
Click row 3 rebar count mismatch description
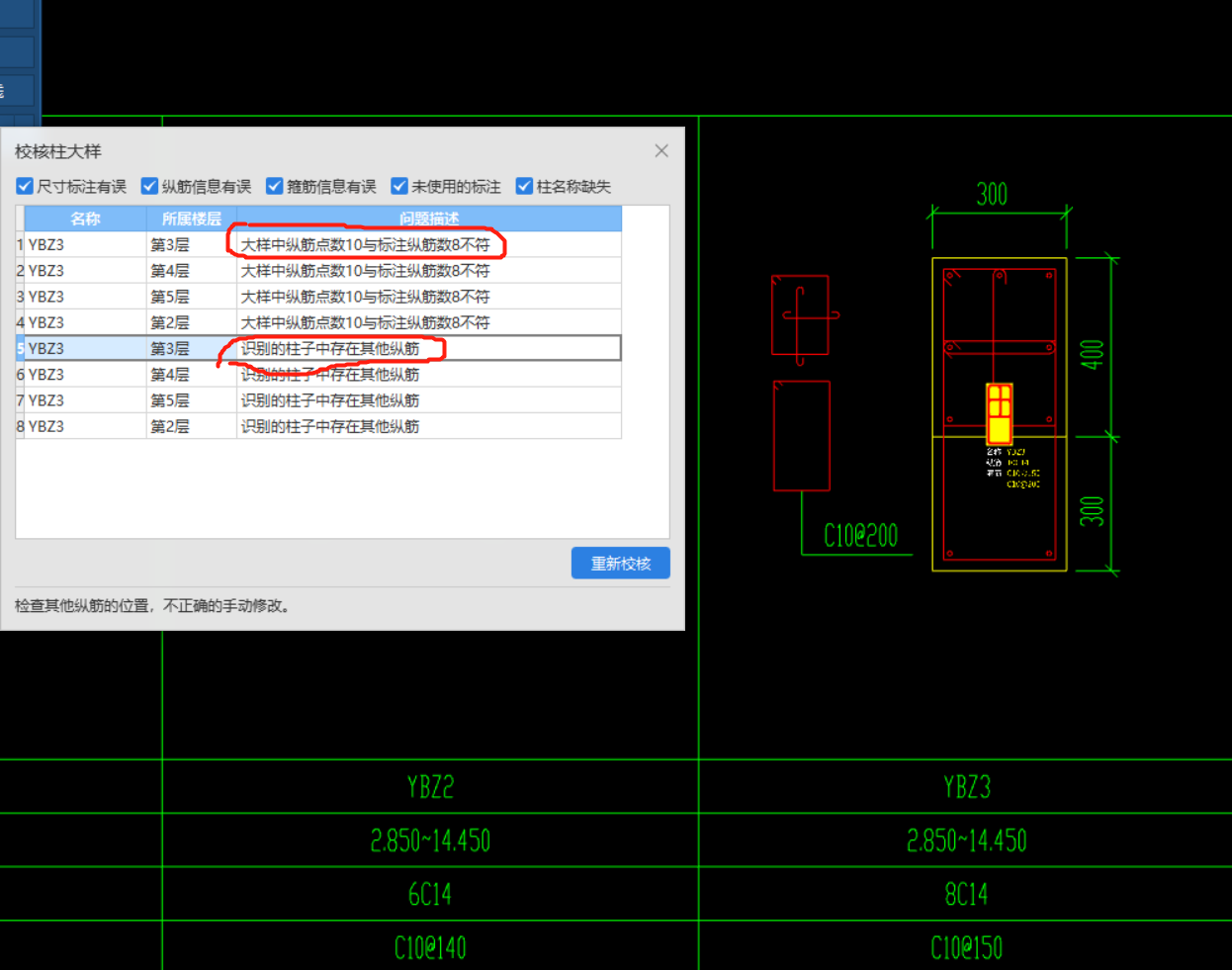(429, 296)
